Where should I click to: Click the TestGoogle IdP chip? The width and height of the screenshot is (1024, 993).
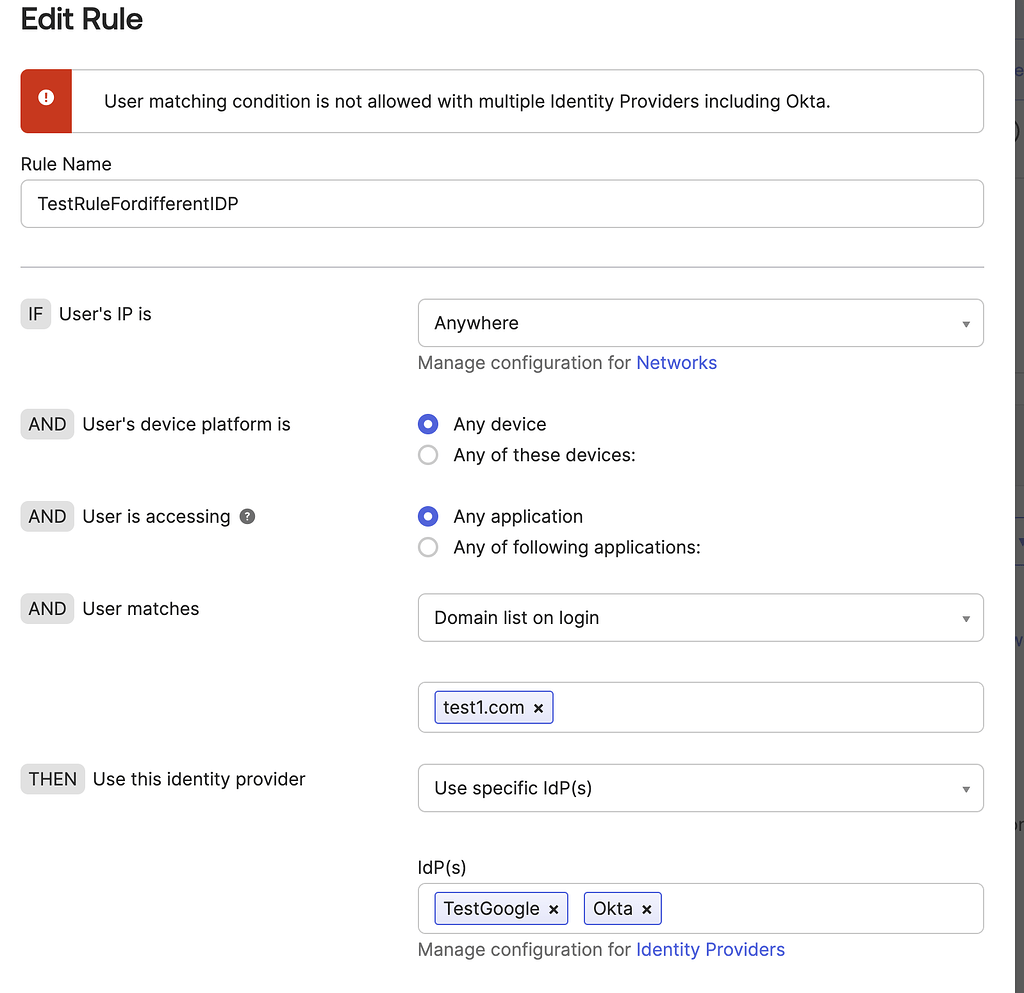[491, 909]
